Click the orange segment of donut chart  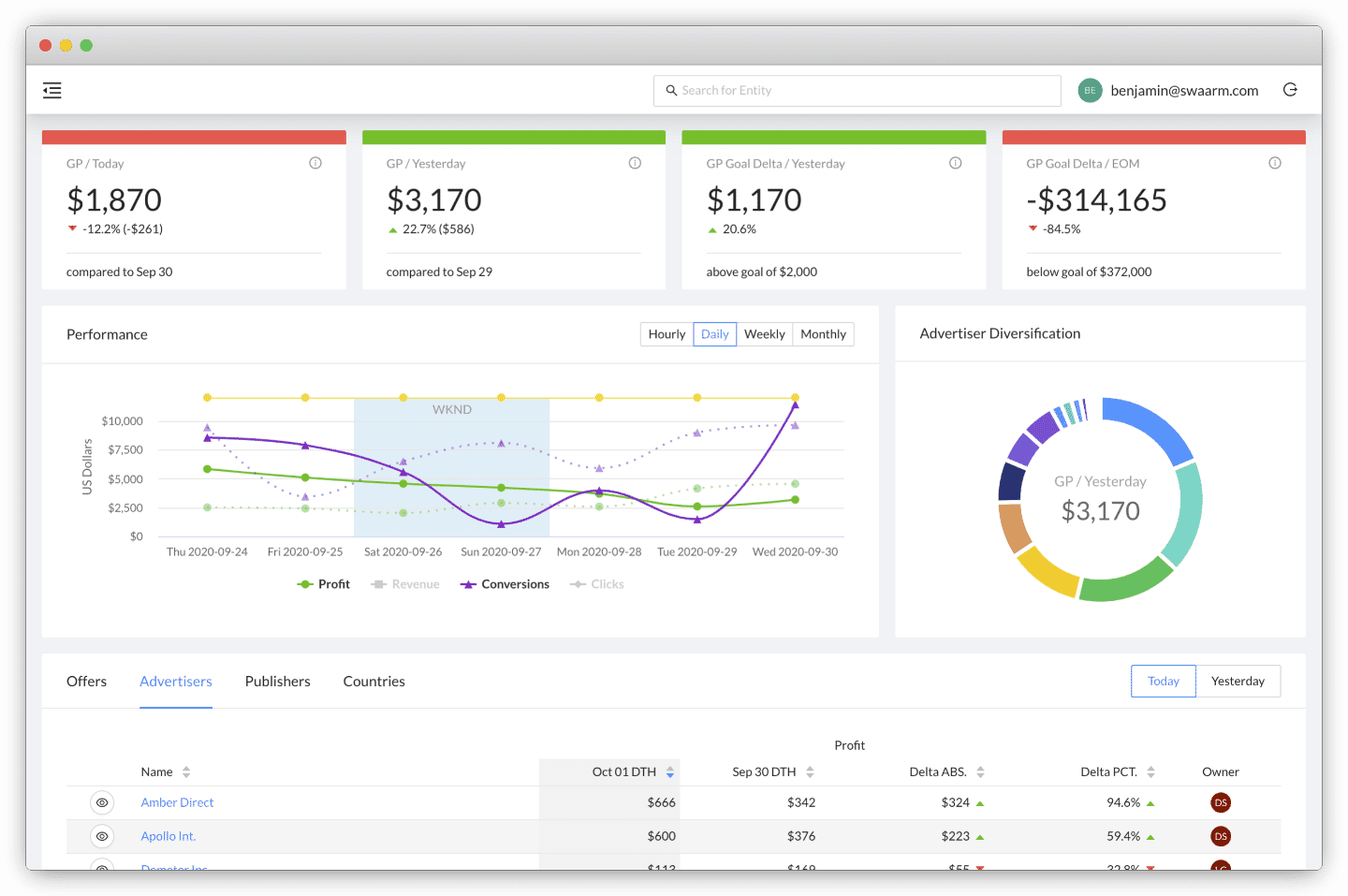(1013, 529)
